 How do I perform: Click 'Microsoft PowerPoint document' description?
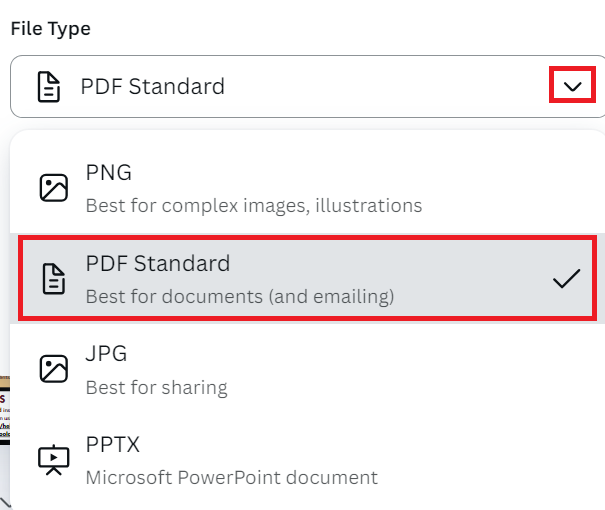tap(232, 478)
